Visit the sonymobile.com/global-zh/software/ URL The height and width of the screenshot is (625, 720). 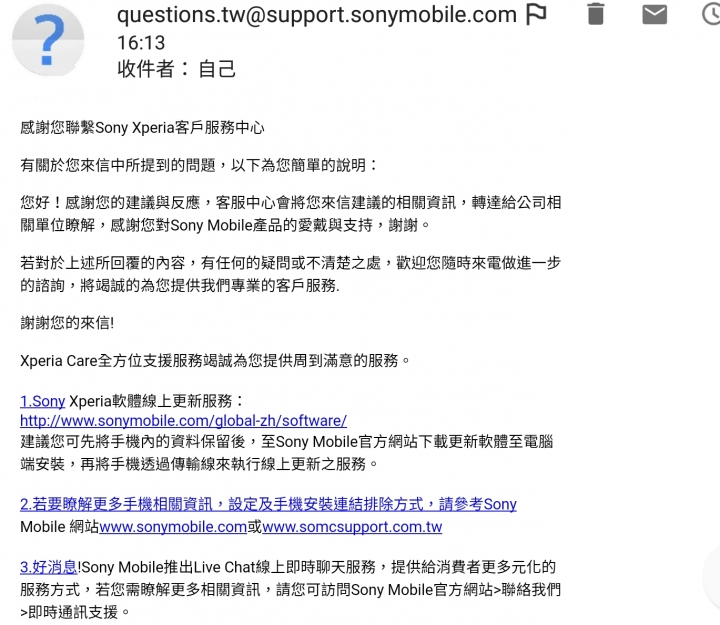pyautogui.click(x=183, y=421)
